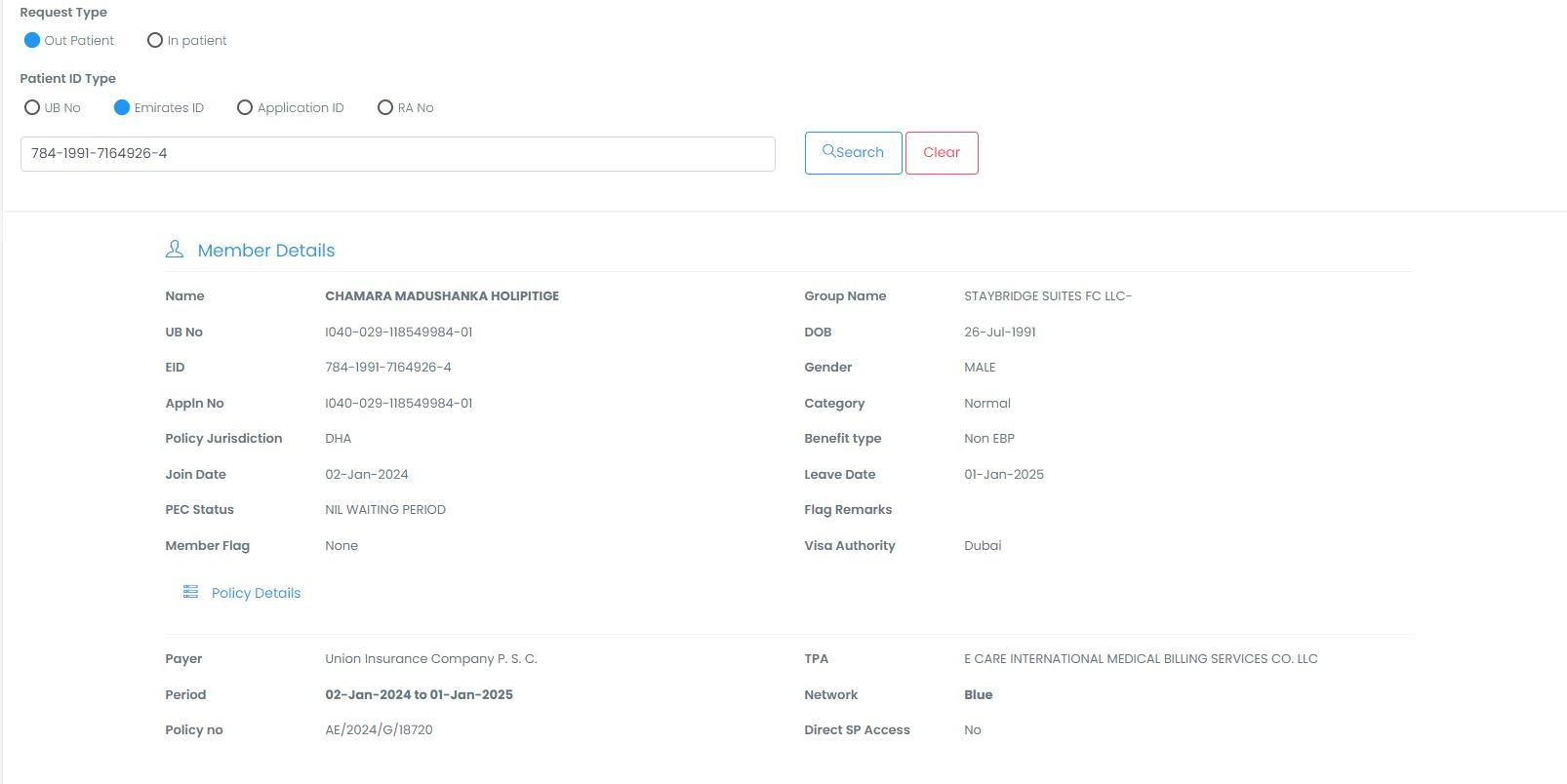Click Group Name value STAYBRIDGE SUITES FC LLC-
Screen dimensions: 1567x784
1048,295
